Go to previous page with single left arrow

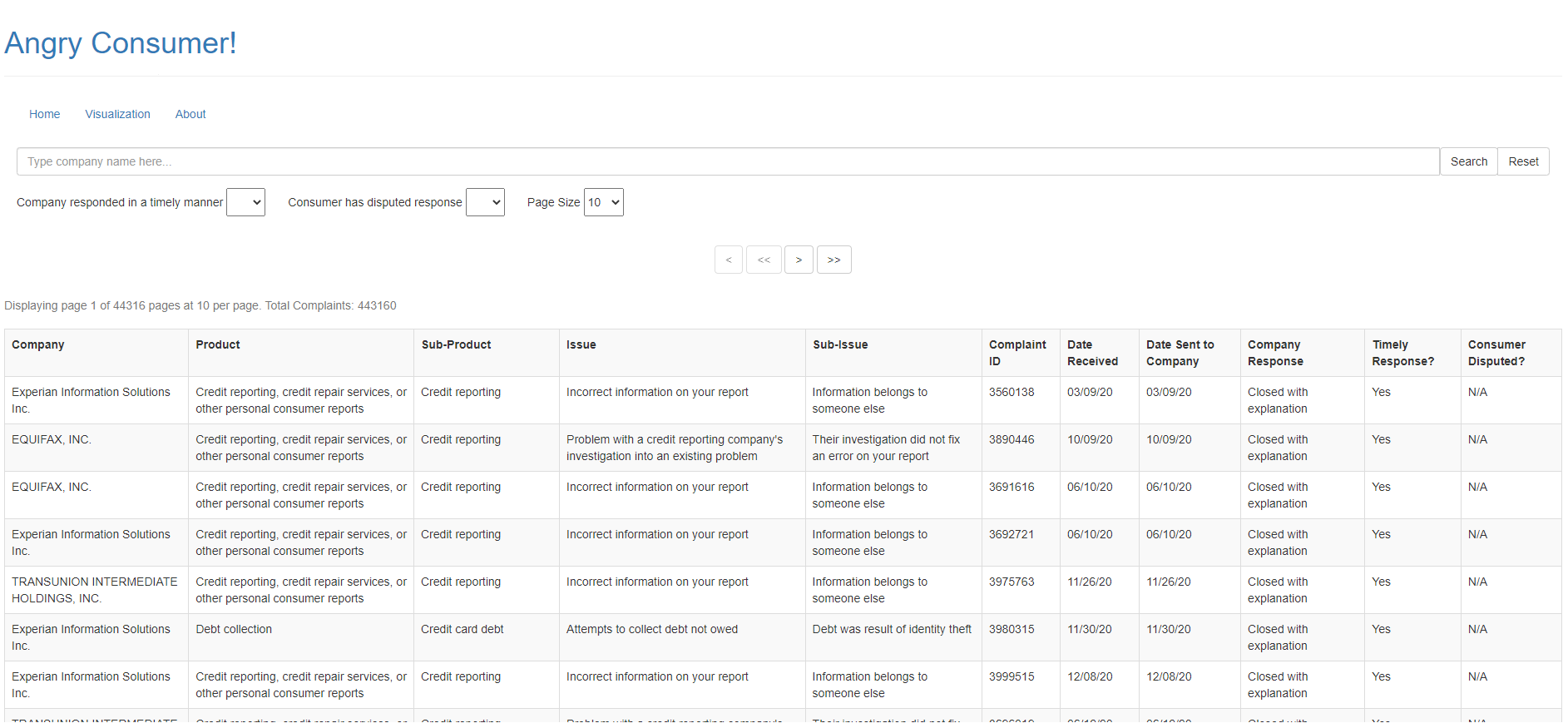[x=729, y=260]
